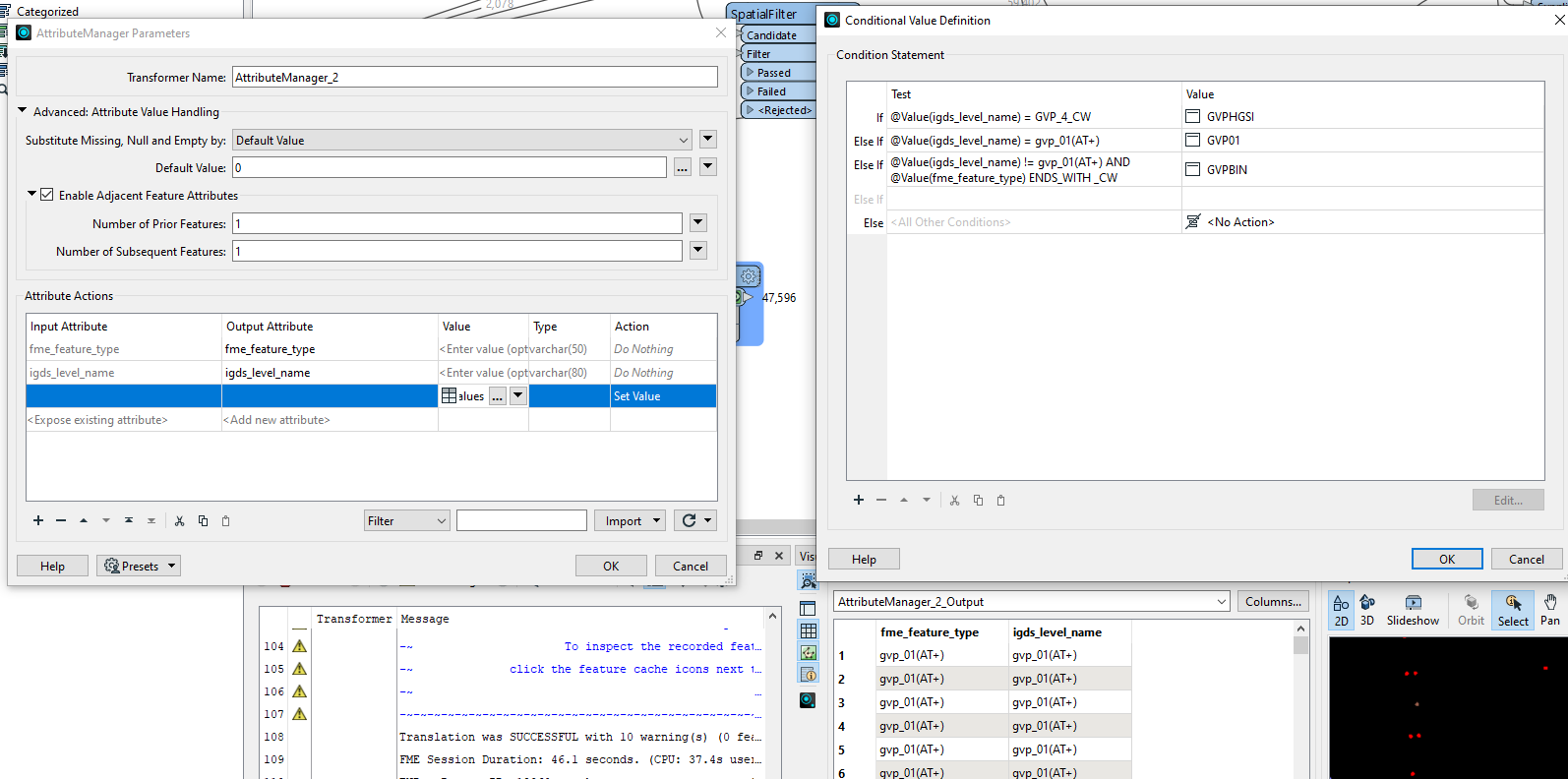This screenshot has width=1568, height=779.
Task: Open the Import dropdown button
Action: pos(630,520)
